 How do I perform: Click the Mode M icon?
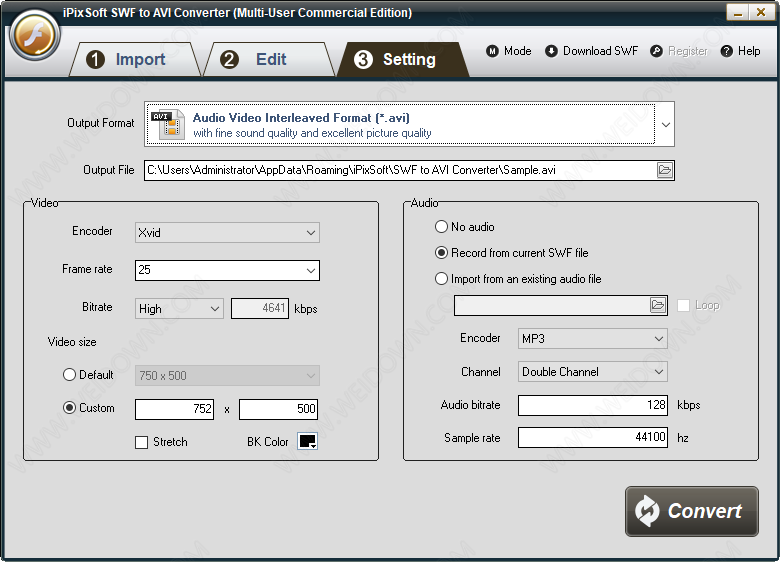point(492,51)
